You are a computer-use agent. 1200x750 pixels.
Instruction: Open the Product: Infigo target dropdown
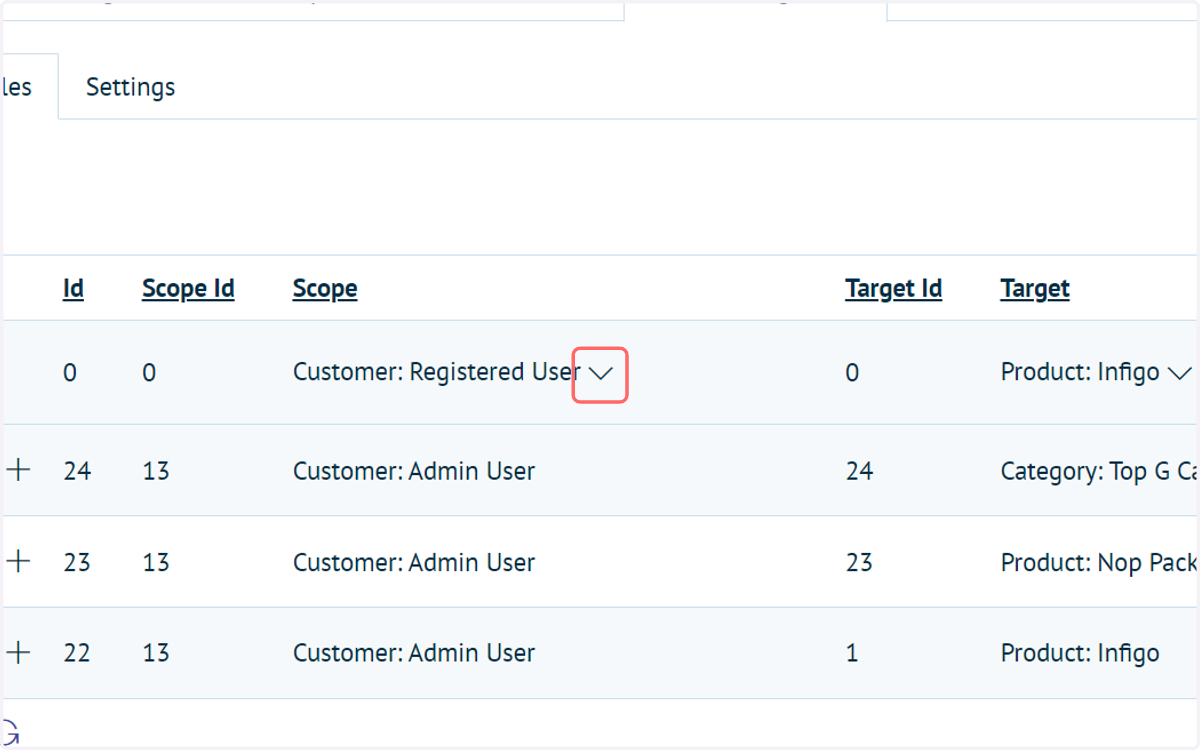1180,373
